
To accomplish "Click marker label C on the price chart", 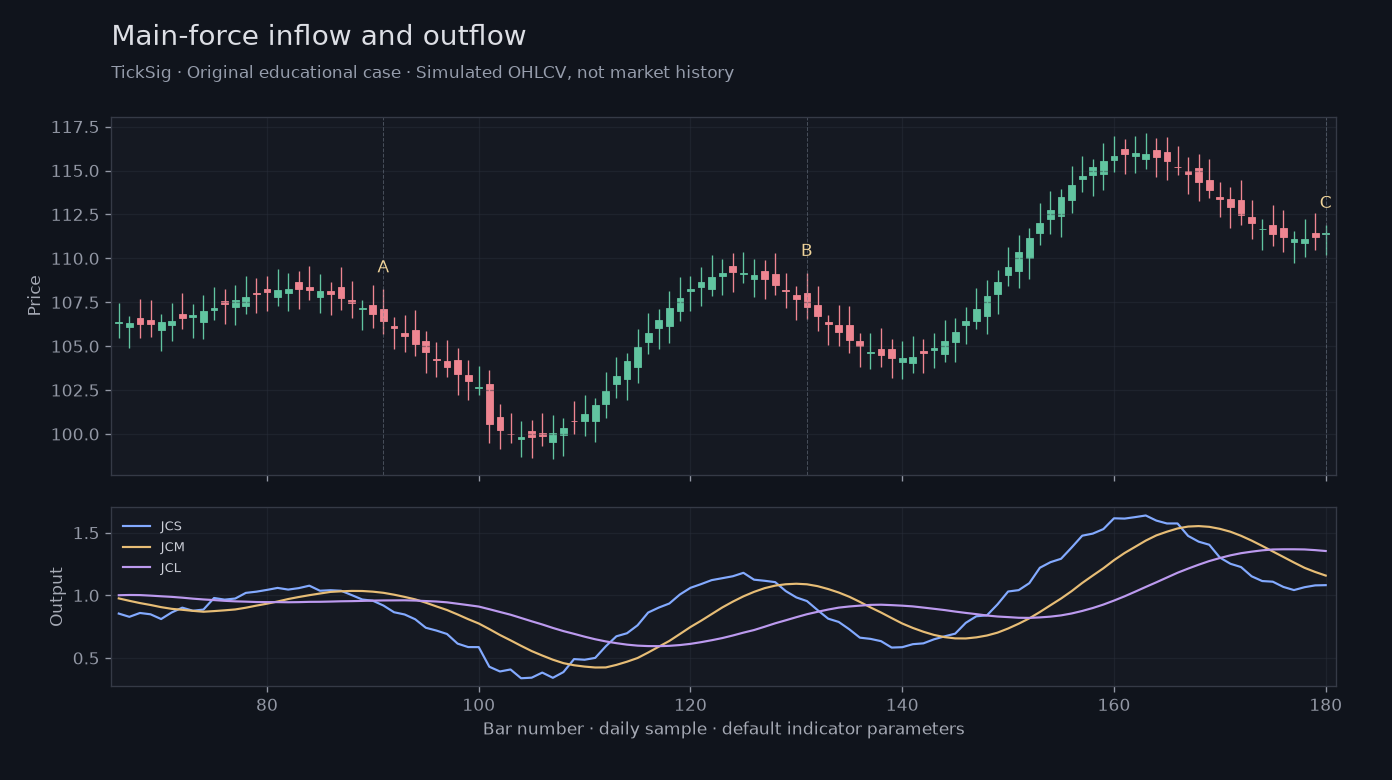I will point(1325,203).
